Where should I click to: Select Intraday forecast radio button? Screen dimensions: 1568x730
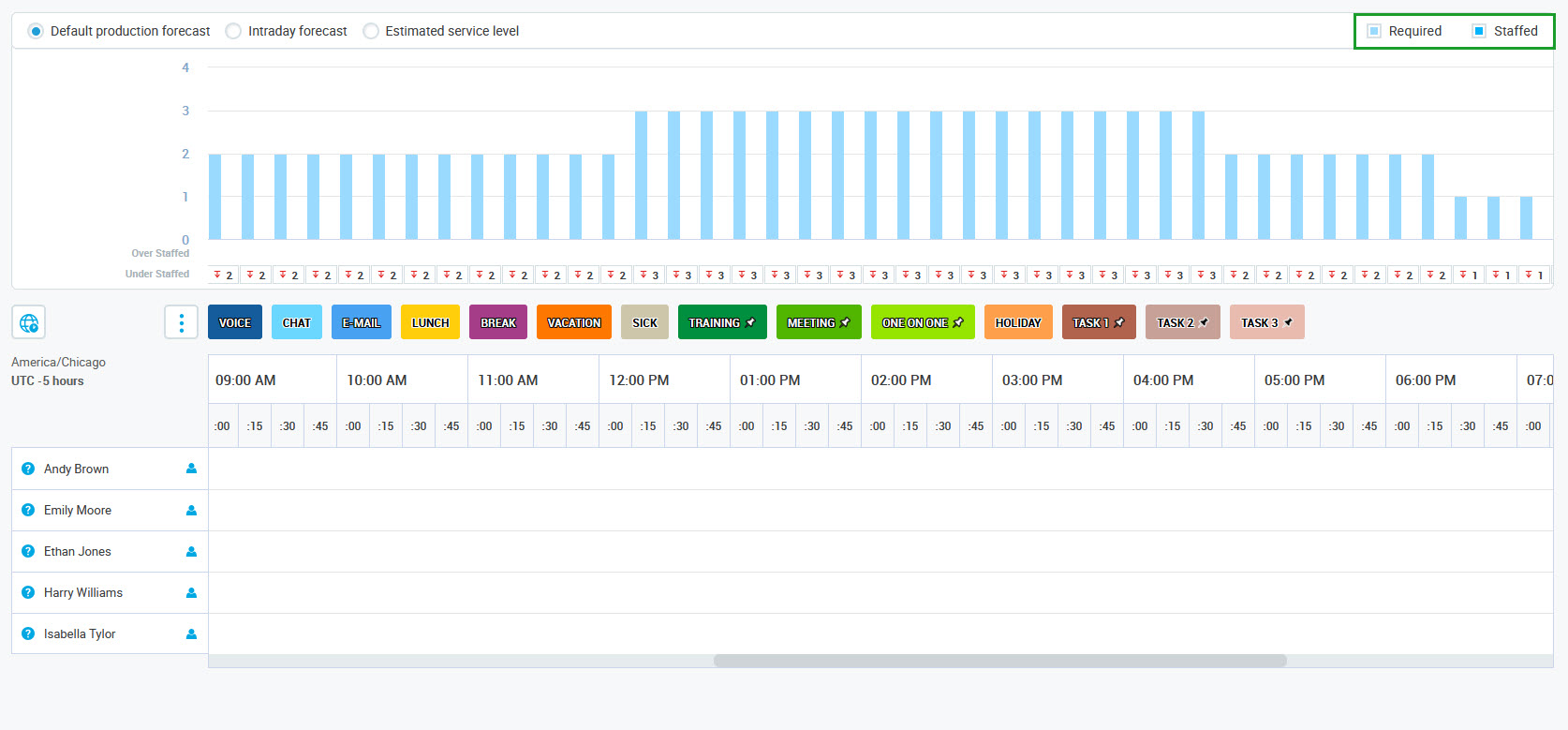(x=233, y=31)
